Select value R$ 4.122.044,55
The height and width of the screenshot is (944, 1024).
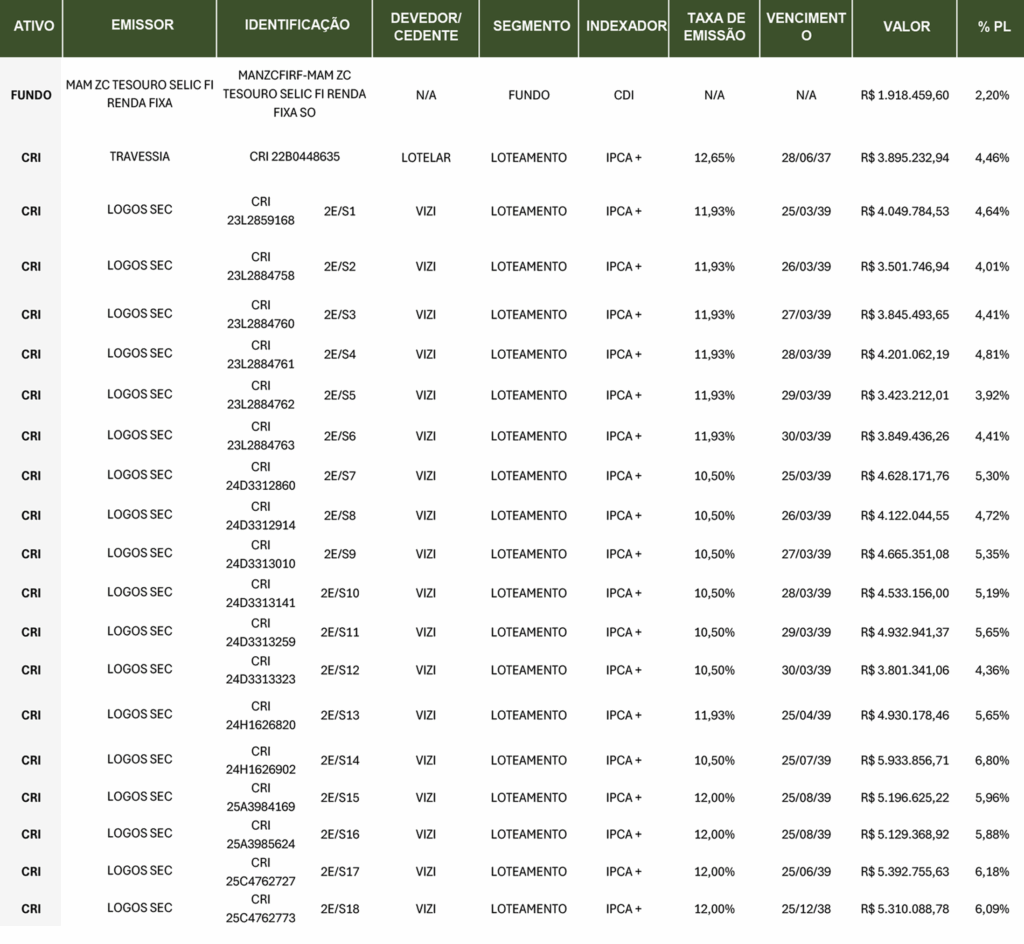[904, 516]
